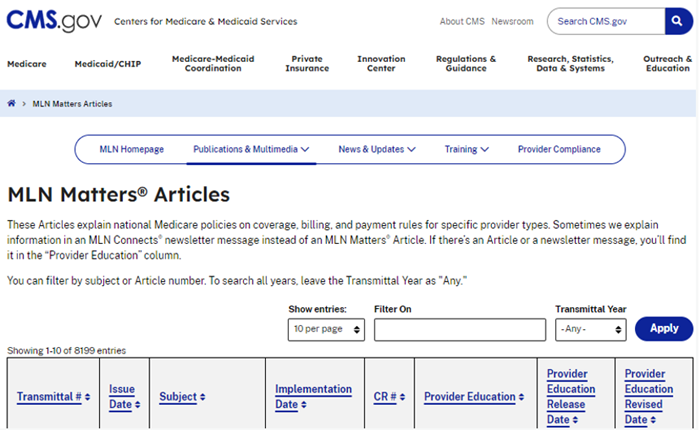Viewport: 700px width, 430px height.
Task: Open the Regulations & Guidance menu
Action: (x=466, y=63)
